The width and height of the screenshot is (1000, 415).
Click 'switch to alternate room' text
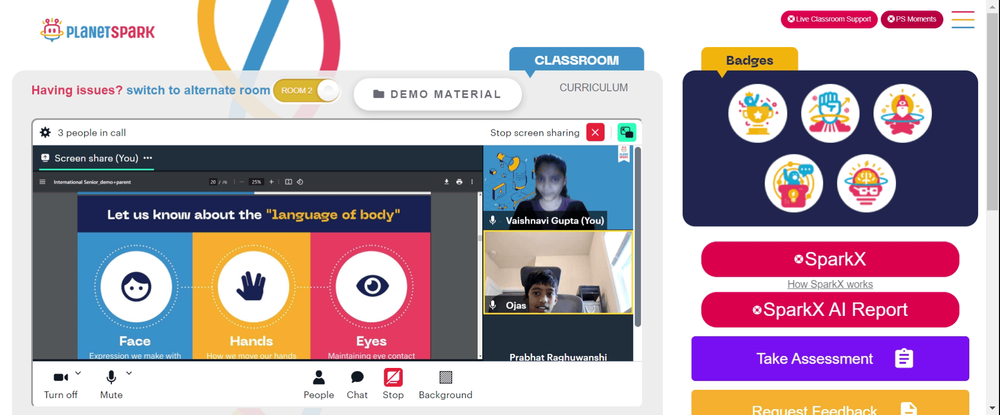[198, 91]
